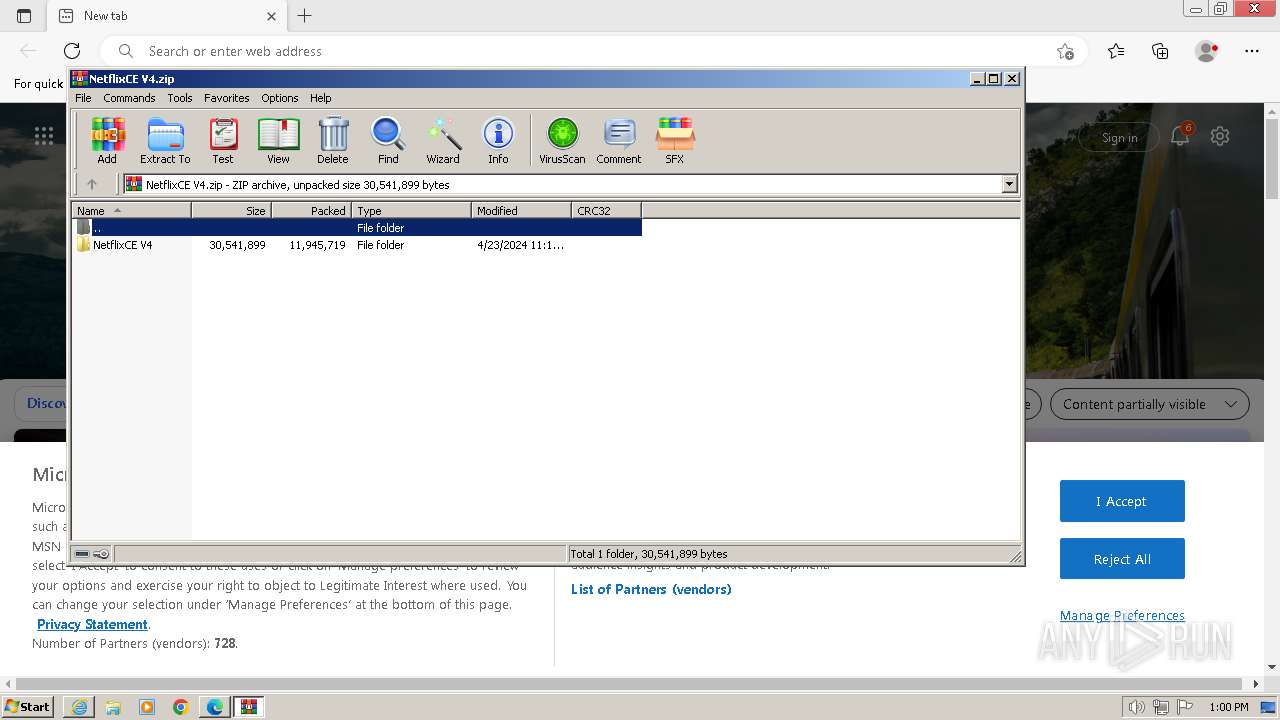Sort file list by CRC32 column
Viewport: 1280px width, 720px height.
click(606, 210)
